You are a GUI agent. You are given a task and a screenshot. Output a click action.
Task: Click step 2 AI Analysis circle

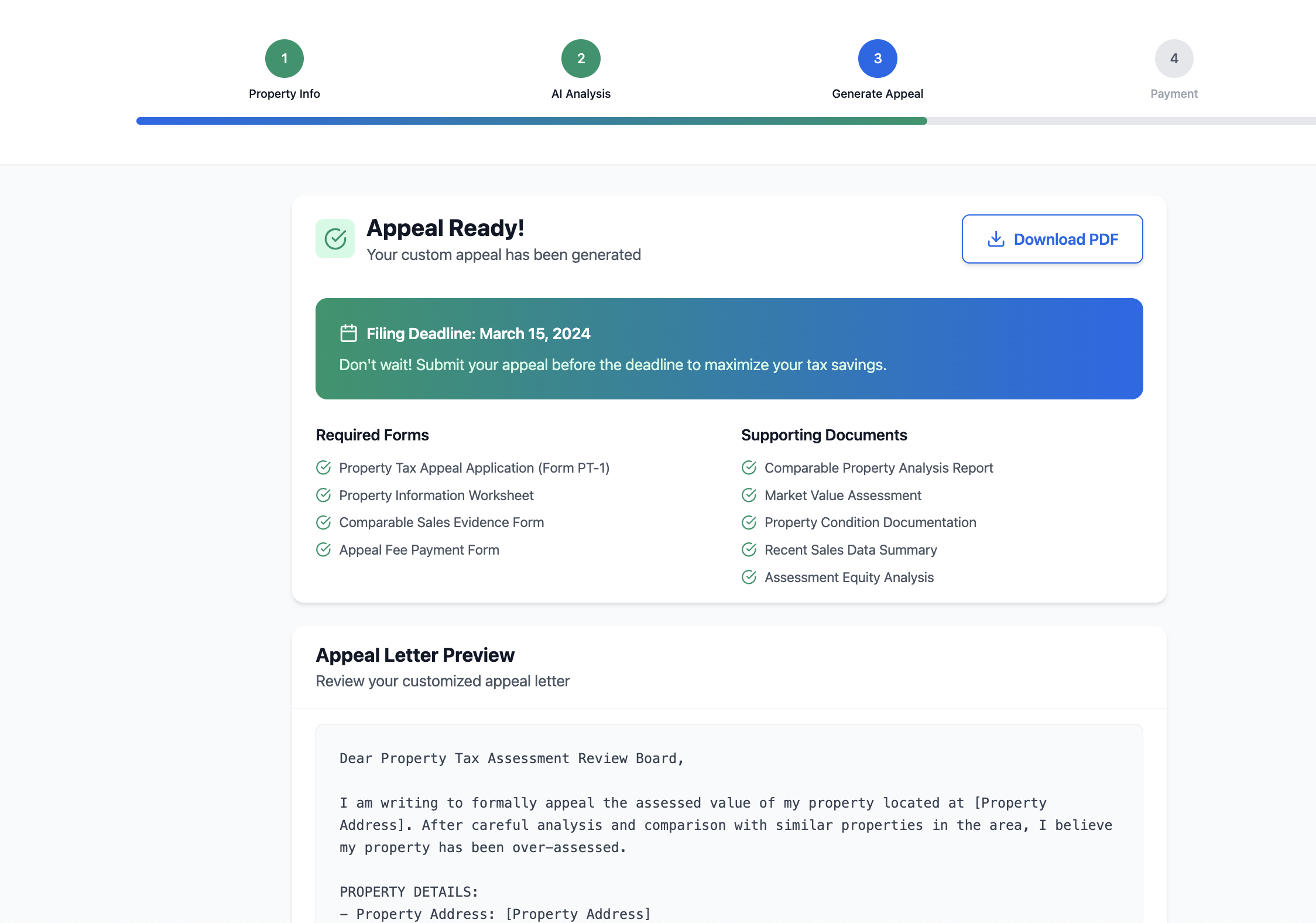pyautogui.click(x=581, y=59)
